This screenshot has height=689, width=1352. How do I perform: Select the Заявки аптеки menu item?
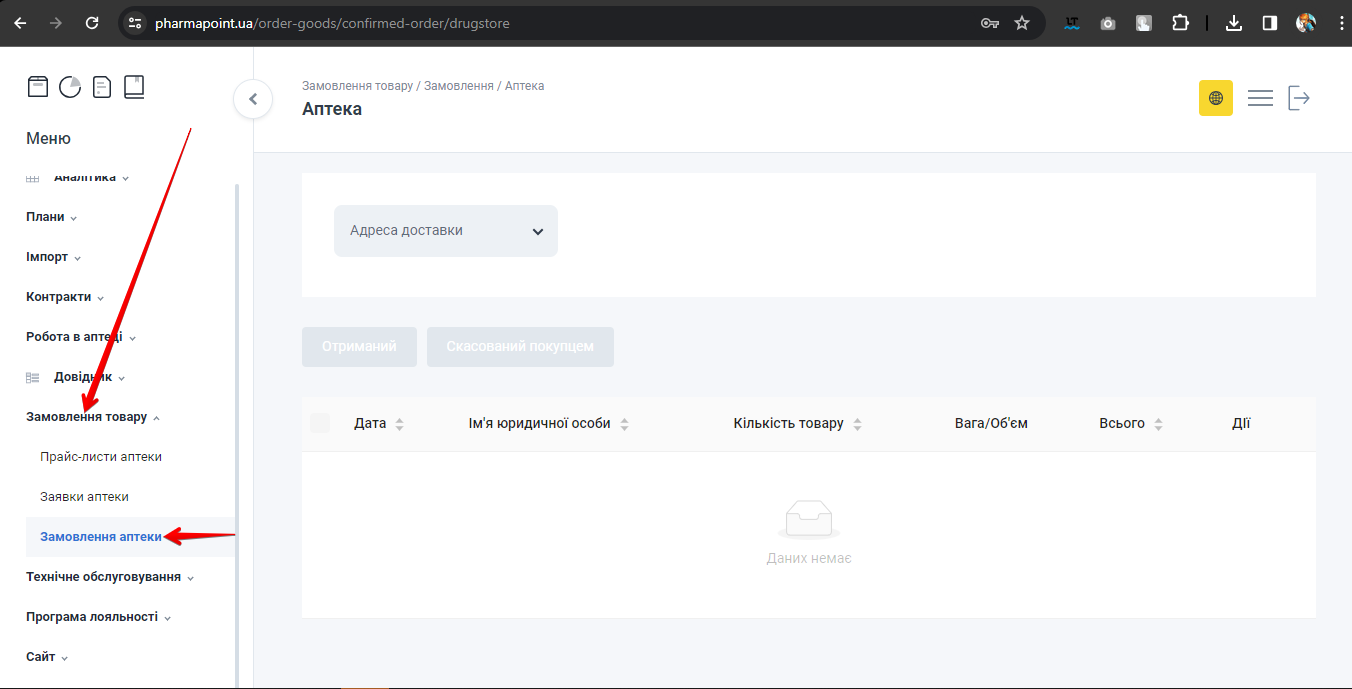coord(84,497)
